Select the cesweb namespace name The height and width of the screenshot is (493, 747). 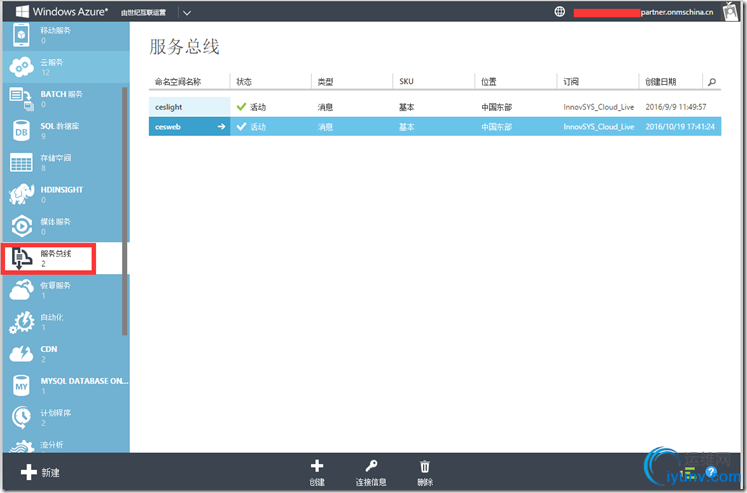pos(168,127)
